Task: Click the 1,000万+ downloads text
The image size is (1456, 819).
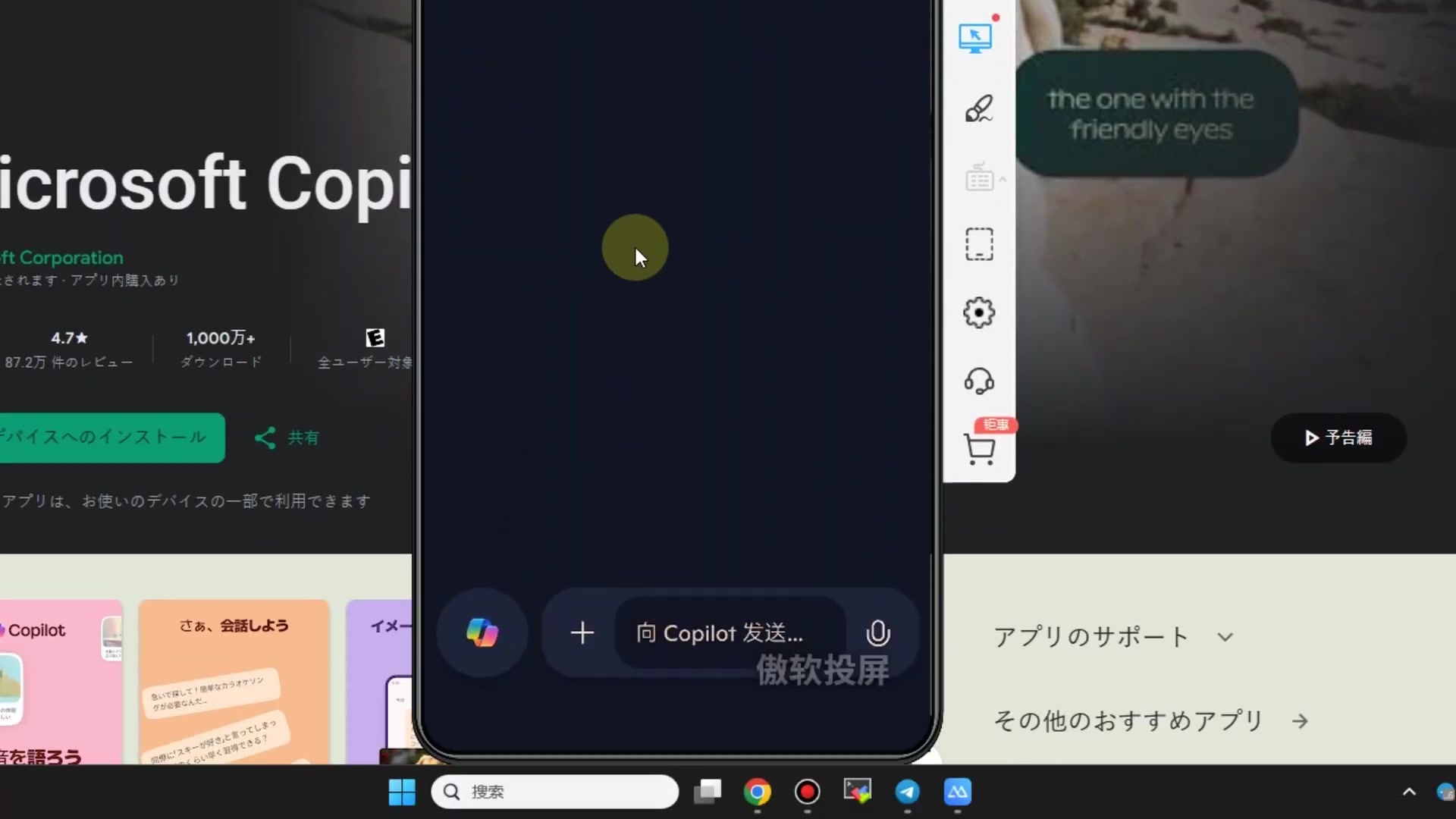Action: click(x=221, y=338)
